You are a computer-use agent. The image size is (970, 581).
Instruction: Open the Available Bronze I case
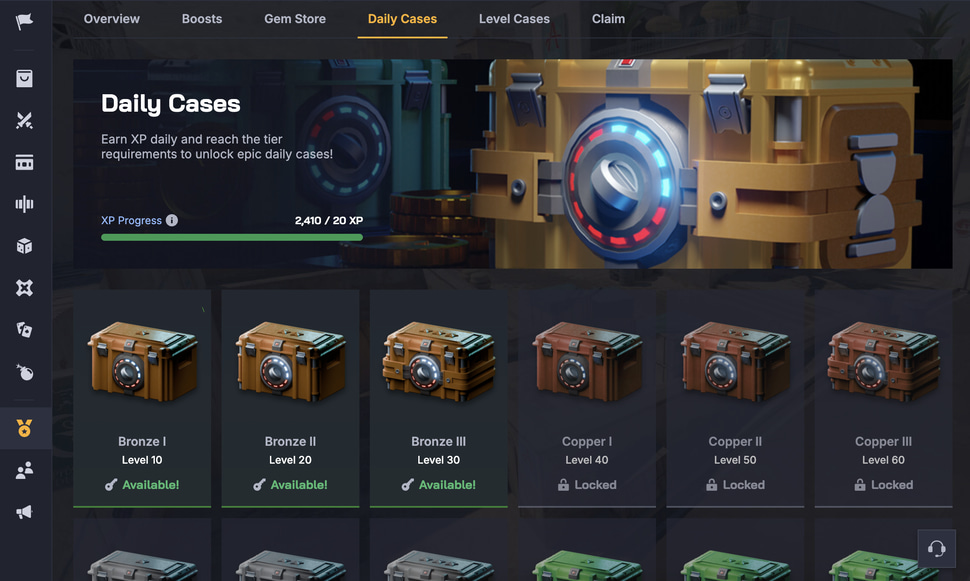tap(142, 398)
